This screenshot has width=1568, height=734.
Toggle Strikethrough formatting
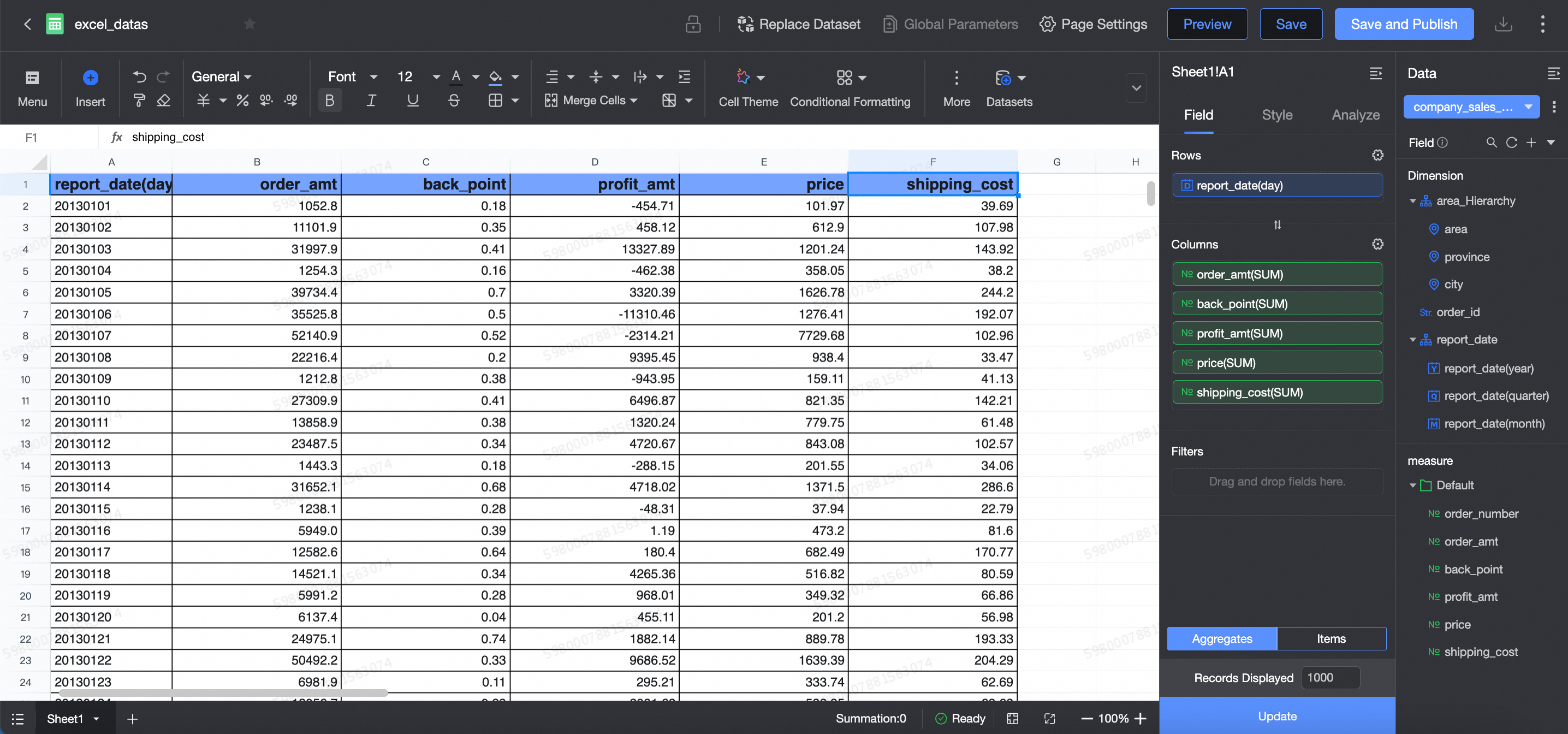coord(454,100)
